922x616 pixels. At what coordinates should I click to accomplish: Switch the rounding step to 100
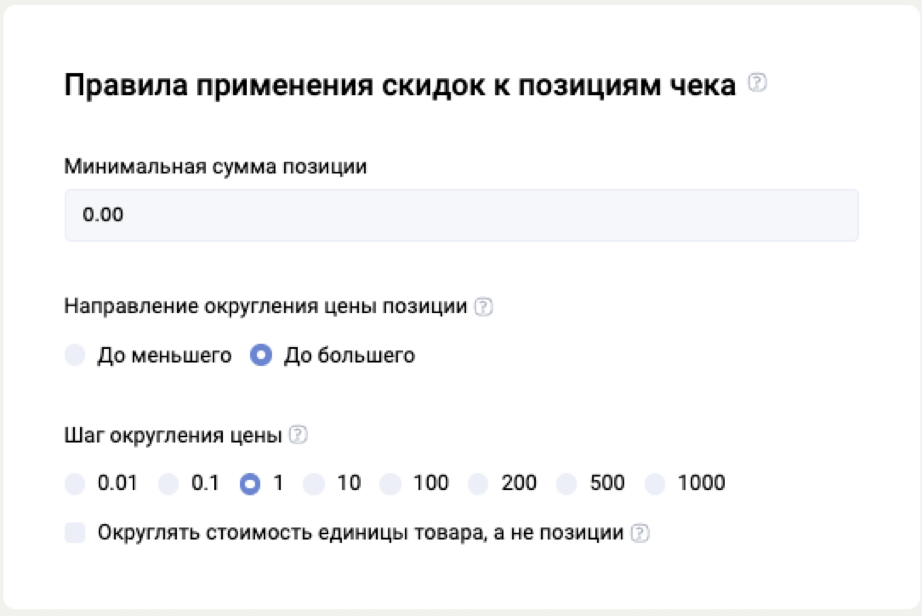[391, 484]
